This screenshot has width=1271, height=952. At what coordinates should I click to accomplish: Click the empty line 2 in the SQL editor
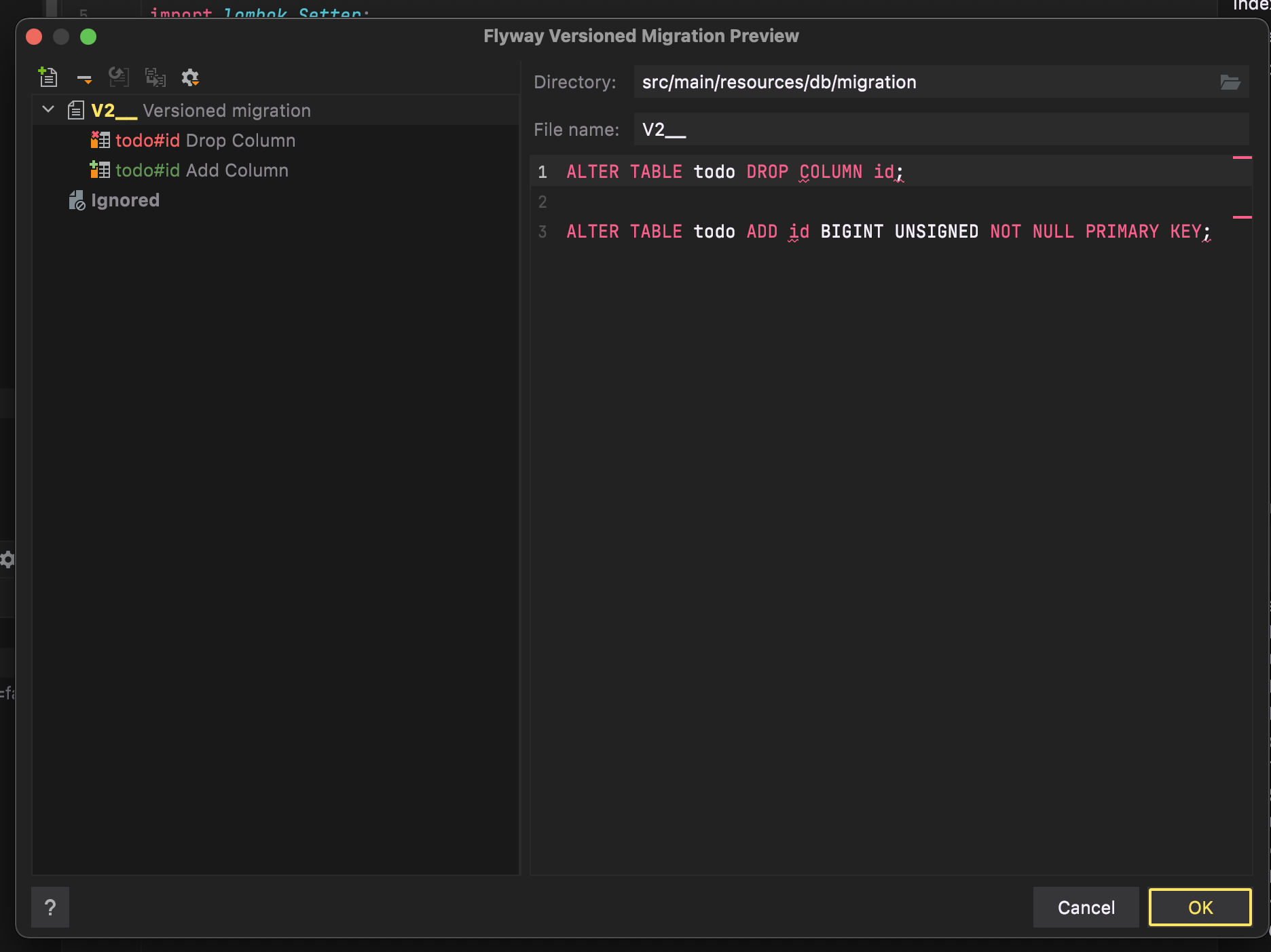[889, 202]
